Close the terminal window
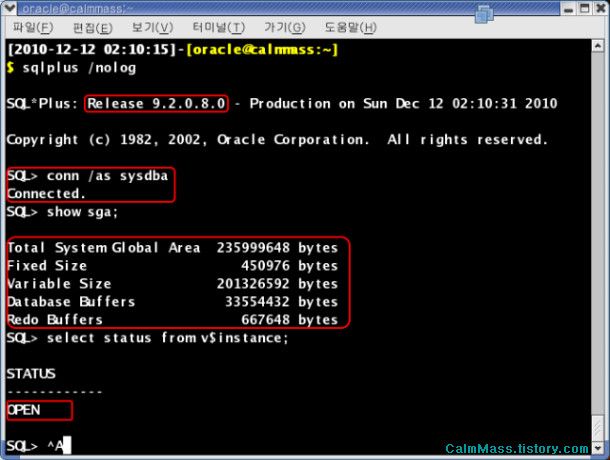This screenshot has height=460, width=610. 601,9
